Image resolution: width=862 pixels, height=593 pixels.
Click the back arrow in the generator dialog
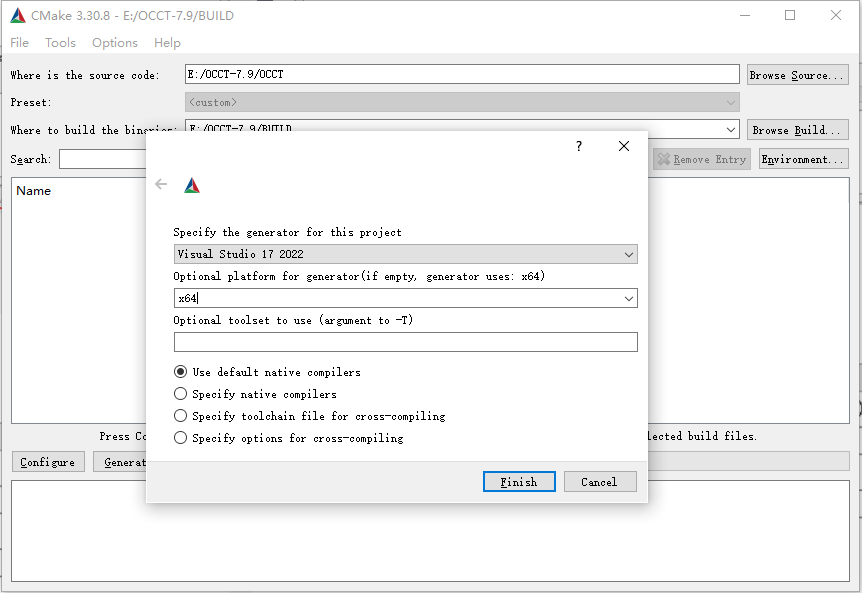[x=161, y=184]
